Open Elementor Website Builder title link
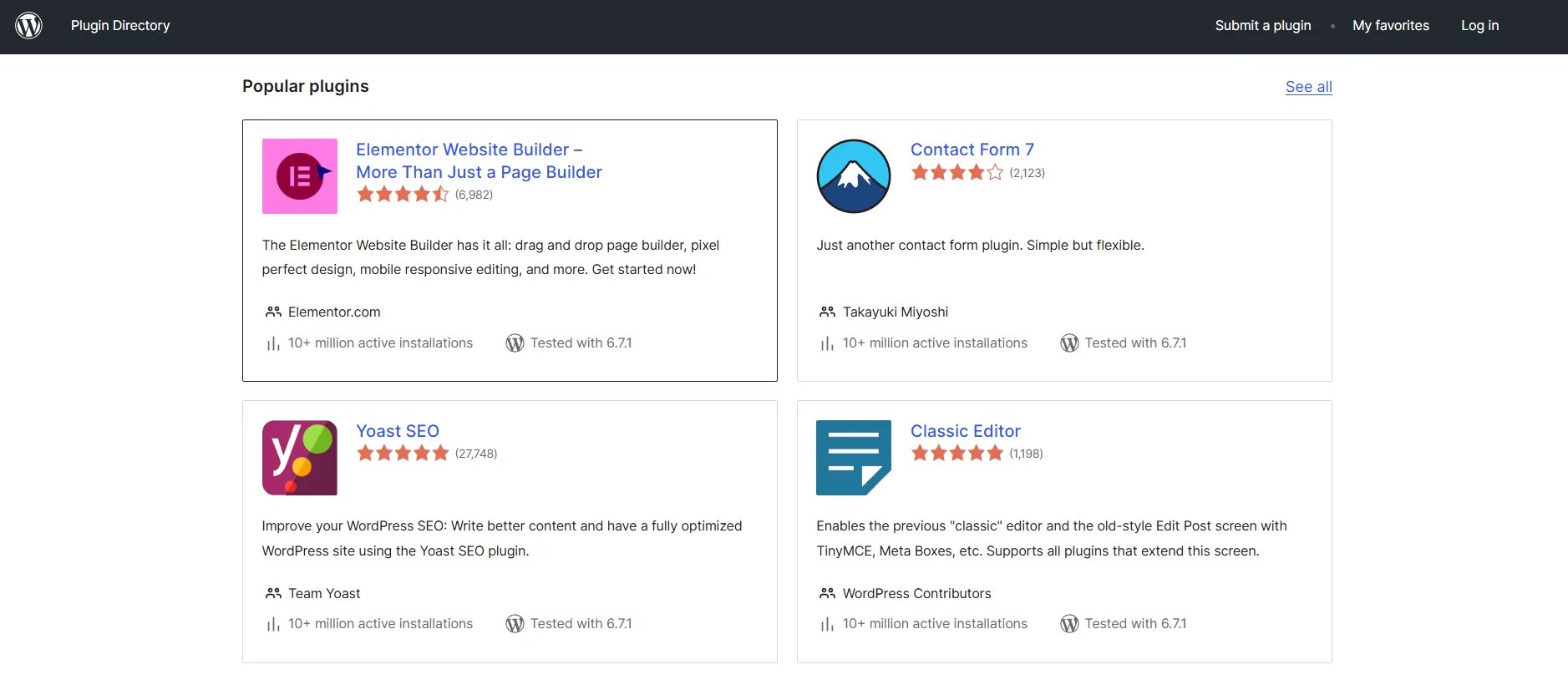Viewport: 1568px width, 680px height. click(479, 160)
